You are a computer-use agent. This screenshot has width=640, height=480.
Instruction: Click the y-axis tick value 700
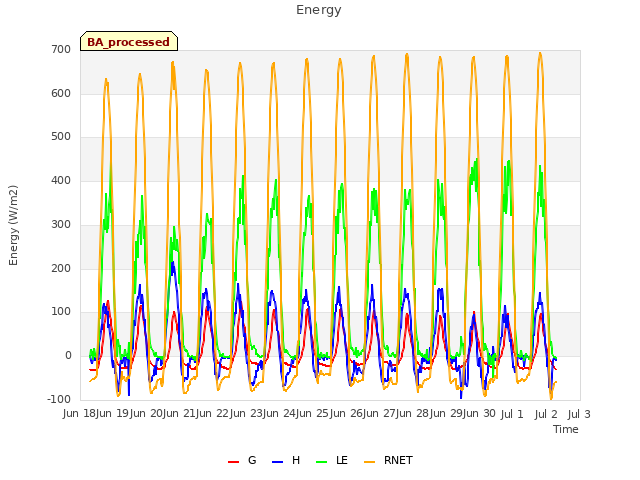61,50
